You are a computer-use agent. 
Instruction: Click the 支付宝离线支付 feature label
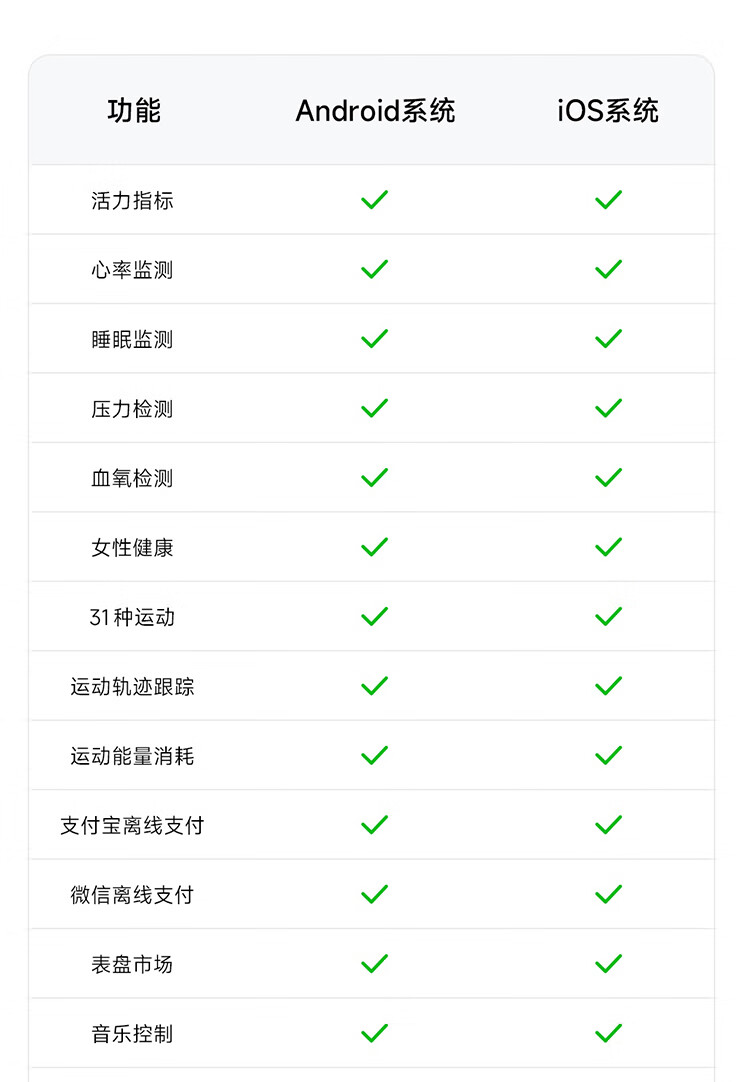click(132, 826)
